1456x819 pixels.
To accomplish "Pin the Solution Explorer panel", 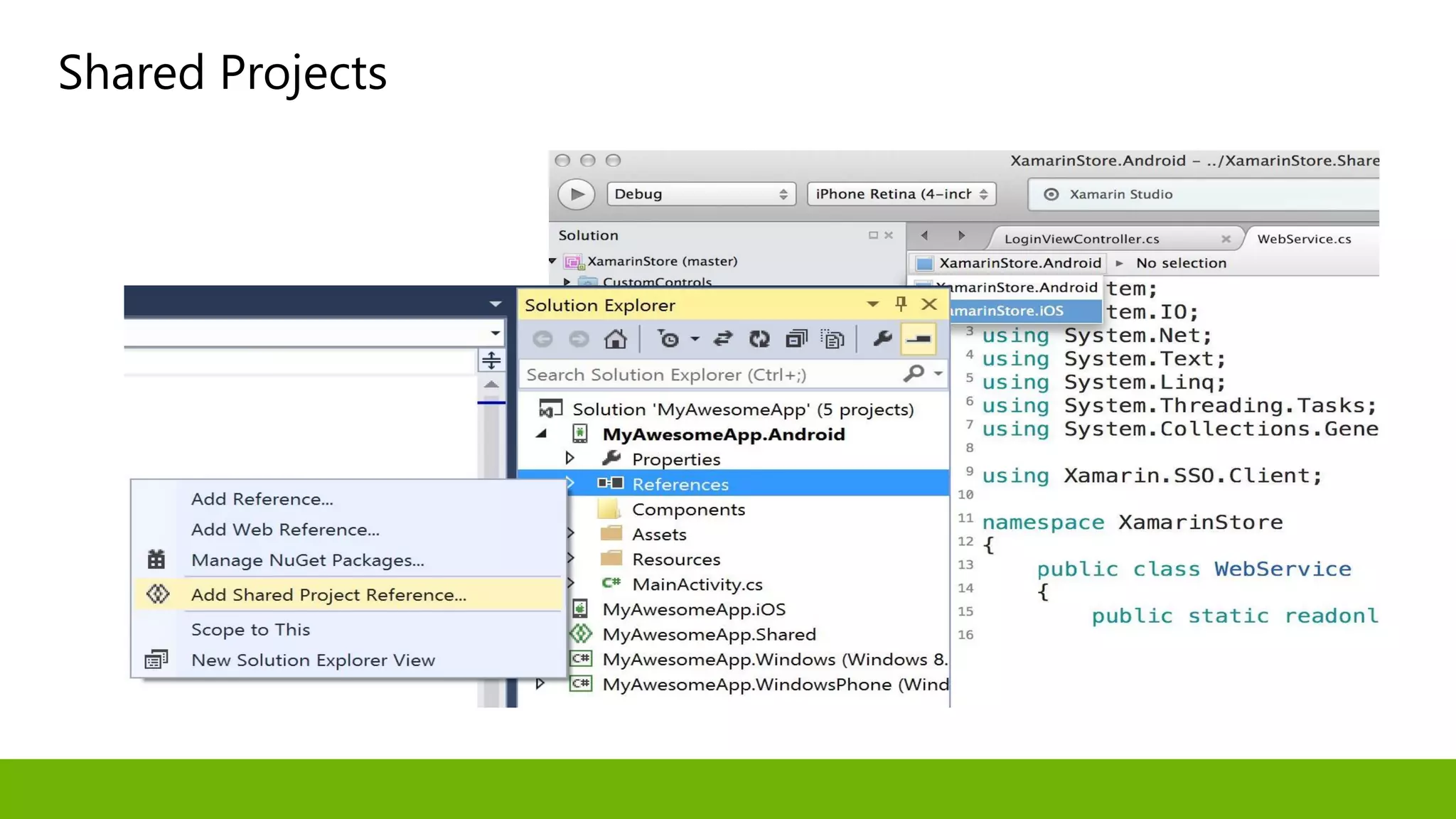I will pyautogui.click(x=901, y=304).
